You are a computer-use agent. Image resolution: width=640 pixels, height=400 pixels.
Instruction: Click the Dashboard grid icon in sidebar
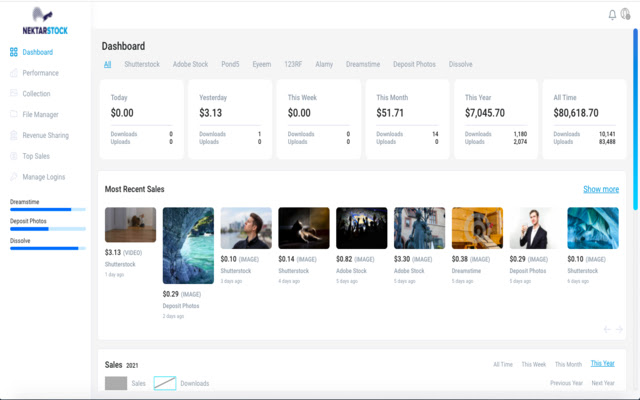click(x=13, y=52)
